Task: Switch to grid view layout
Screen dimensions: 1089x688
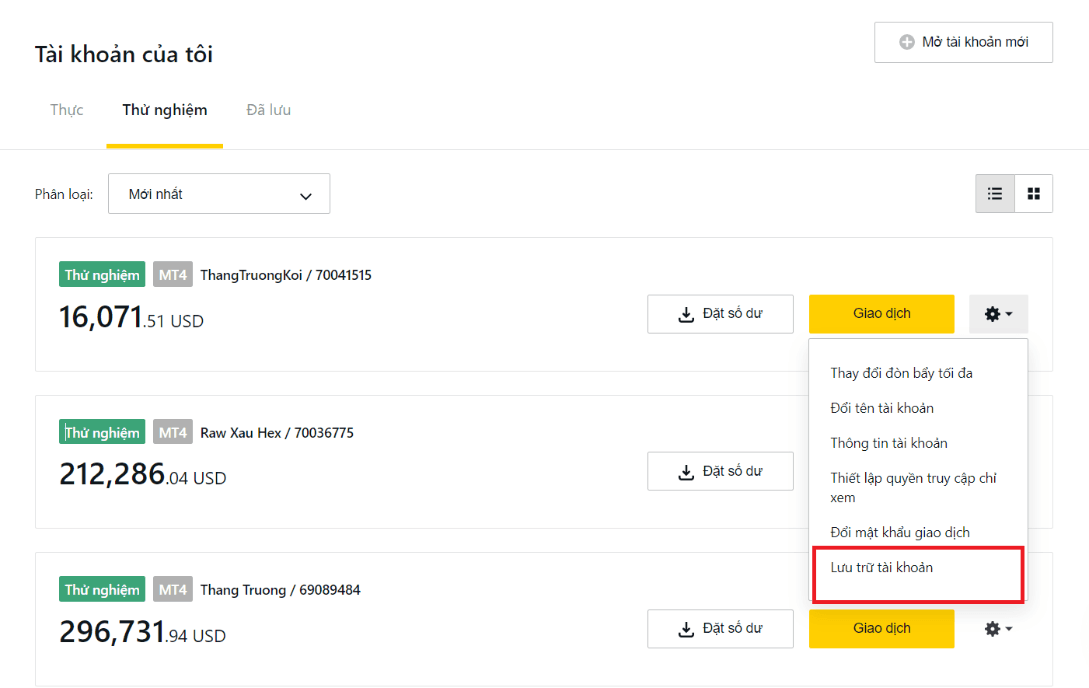Action: tap(1033, 194)
